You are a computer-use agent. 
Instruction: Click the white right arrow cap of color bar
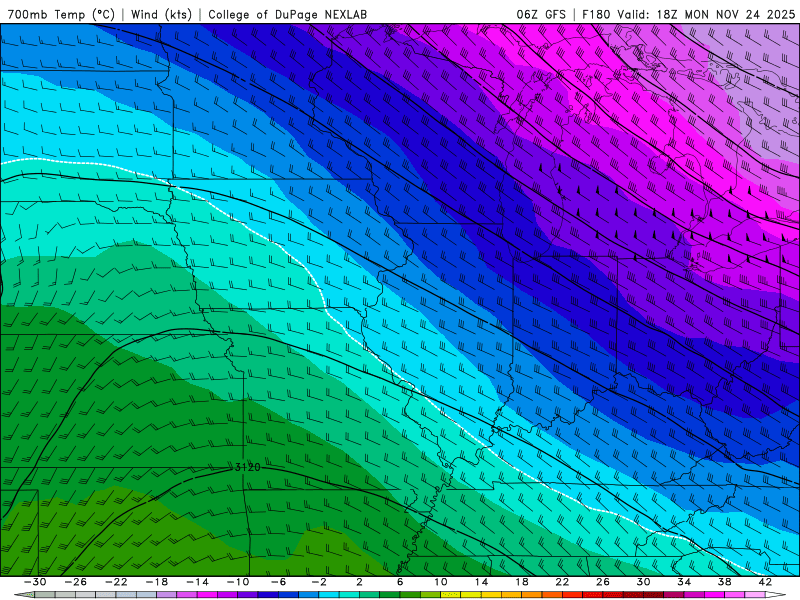point(776,595)
